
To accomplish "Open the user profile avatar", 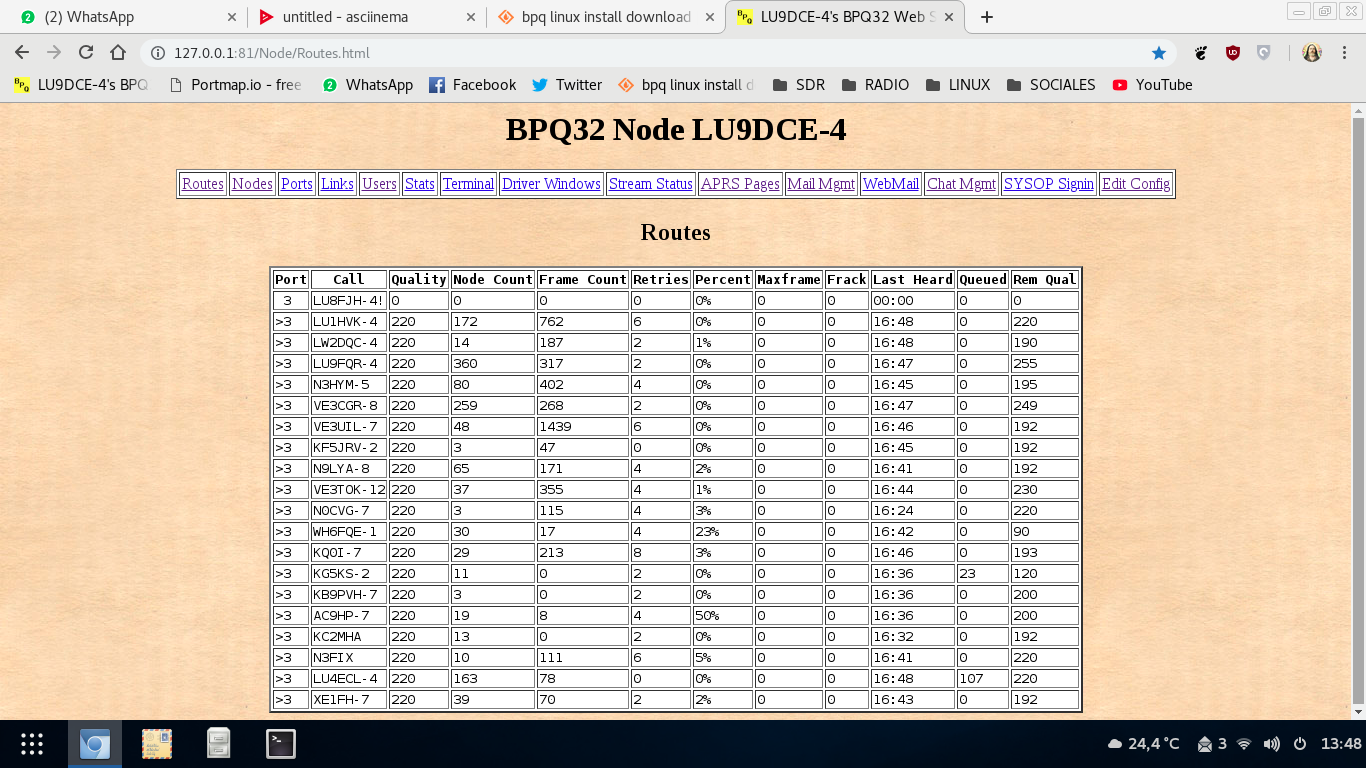I will pyautogui.click(x=1312, y=53).
